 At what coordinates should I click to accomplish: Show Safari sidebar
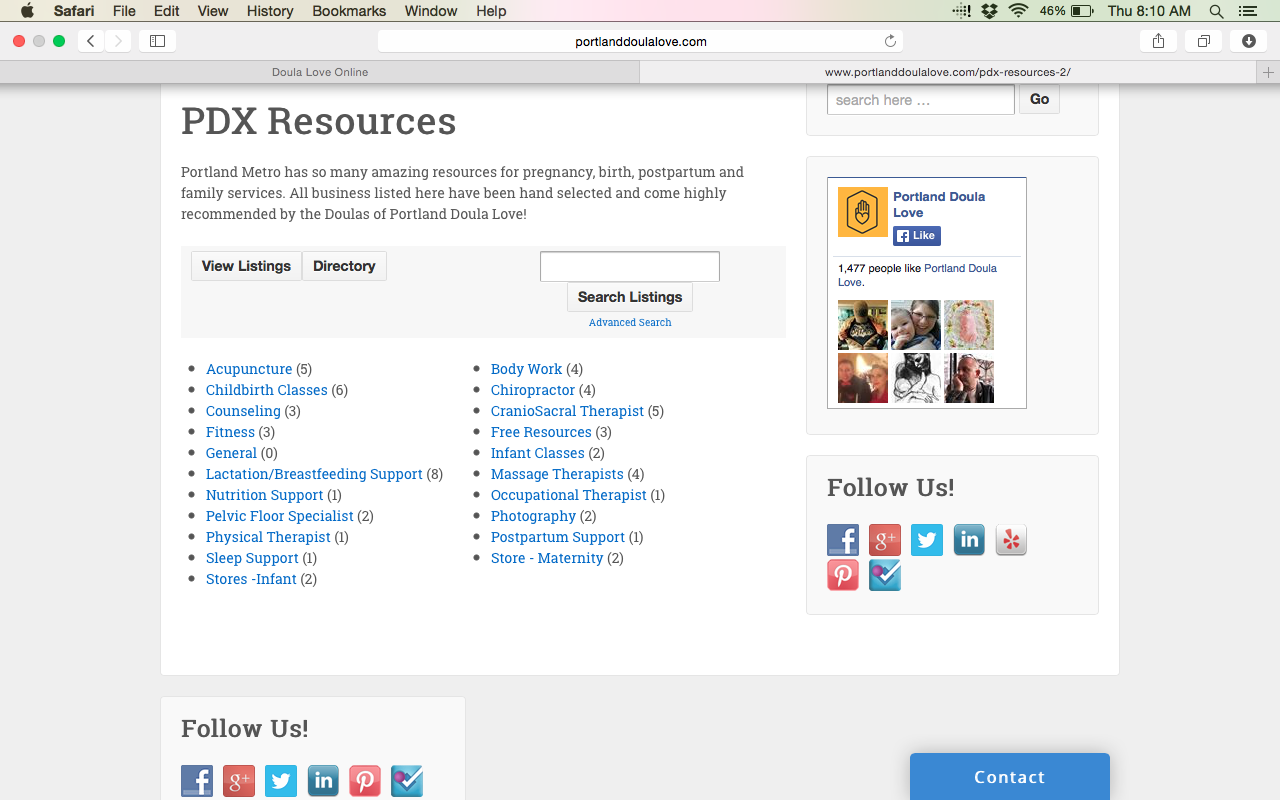(157, 41)
